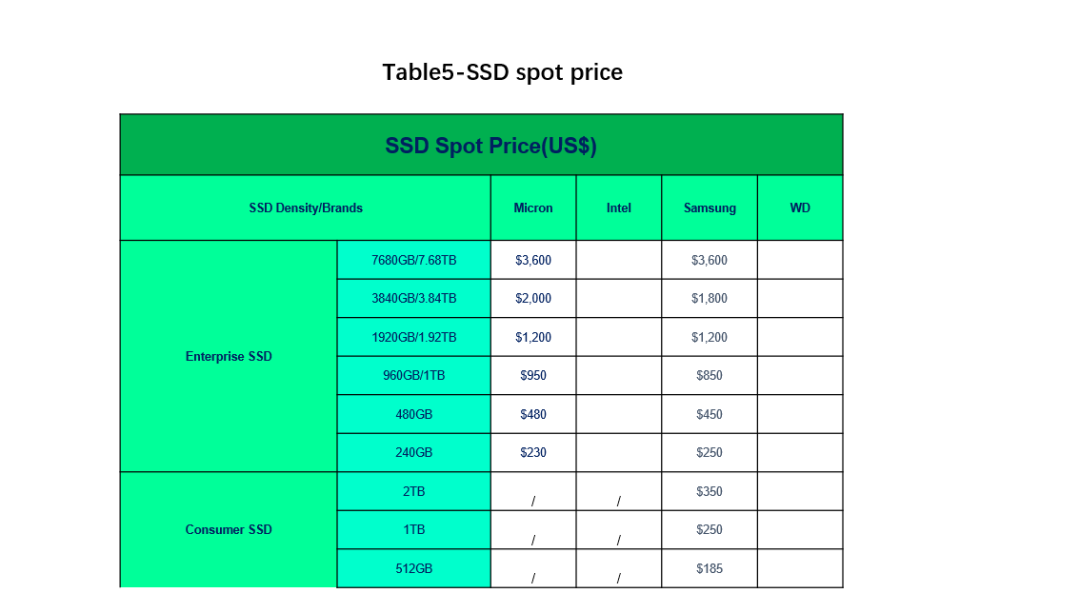Click Samsung's $1,800 price cell
Viewport: 1080px width, 613px height.
tap(709, 298)
